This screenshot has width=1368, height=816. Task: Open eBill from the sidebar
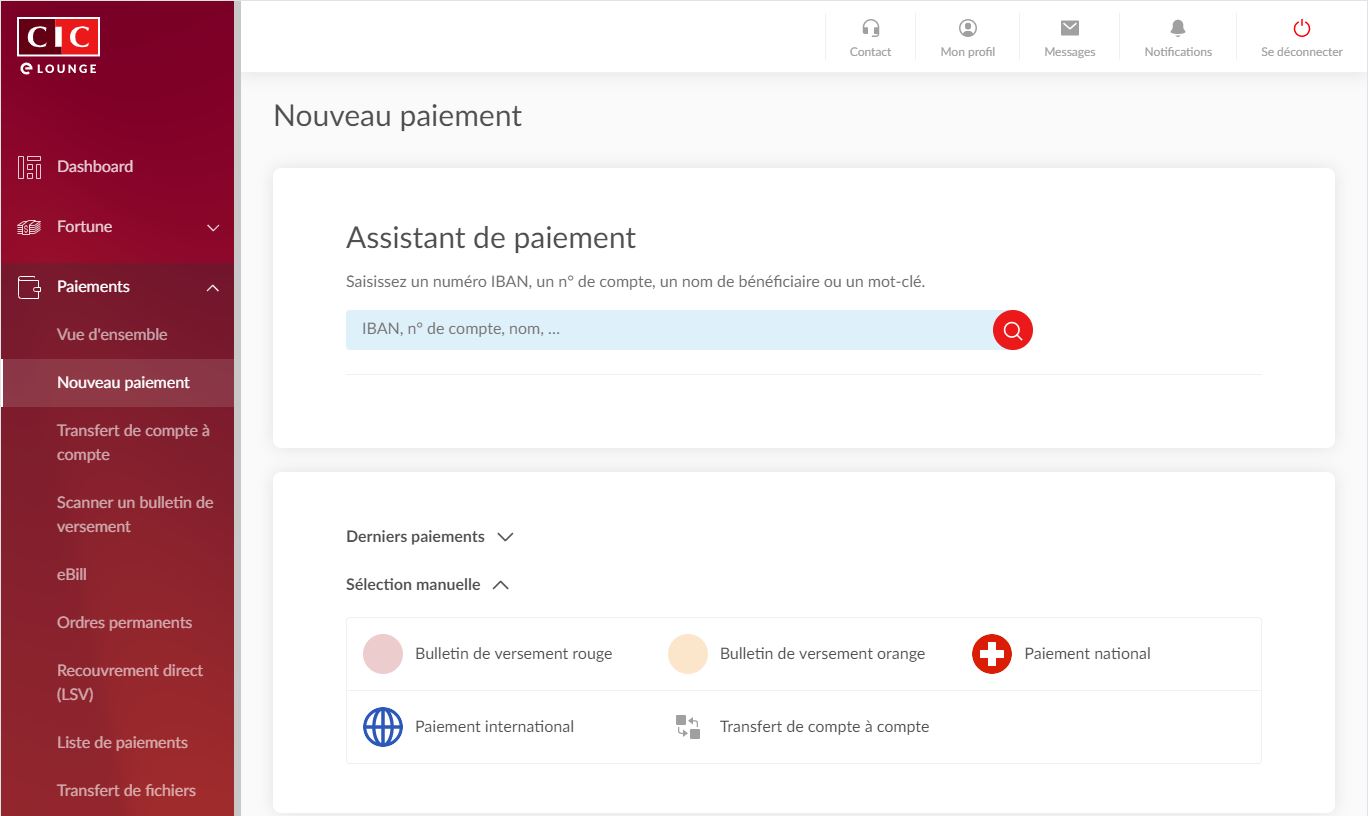point(72,575)
